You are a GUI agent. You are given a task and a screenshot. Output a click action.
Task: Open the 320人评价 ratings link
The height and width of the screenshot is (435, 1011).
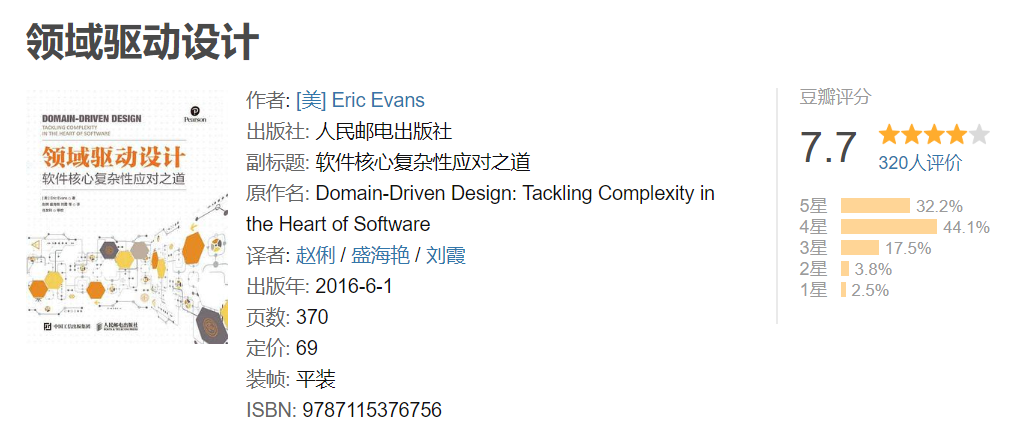[x=920, y=163]
